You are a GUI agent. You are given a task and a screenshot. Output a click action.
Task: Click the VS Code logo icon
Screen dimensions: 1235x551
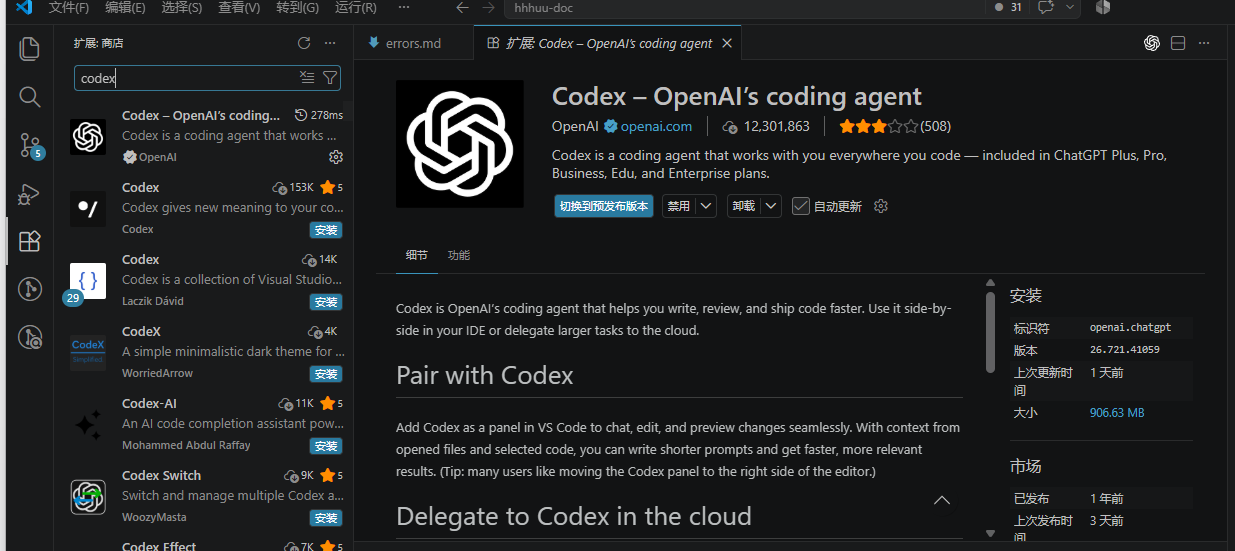[24, 7]
